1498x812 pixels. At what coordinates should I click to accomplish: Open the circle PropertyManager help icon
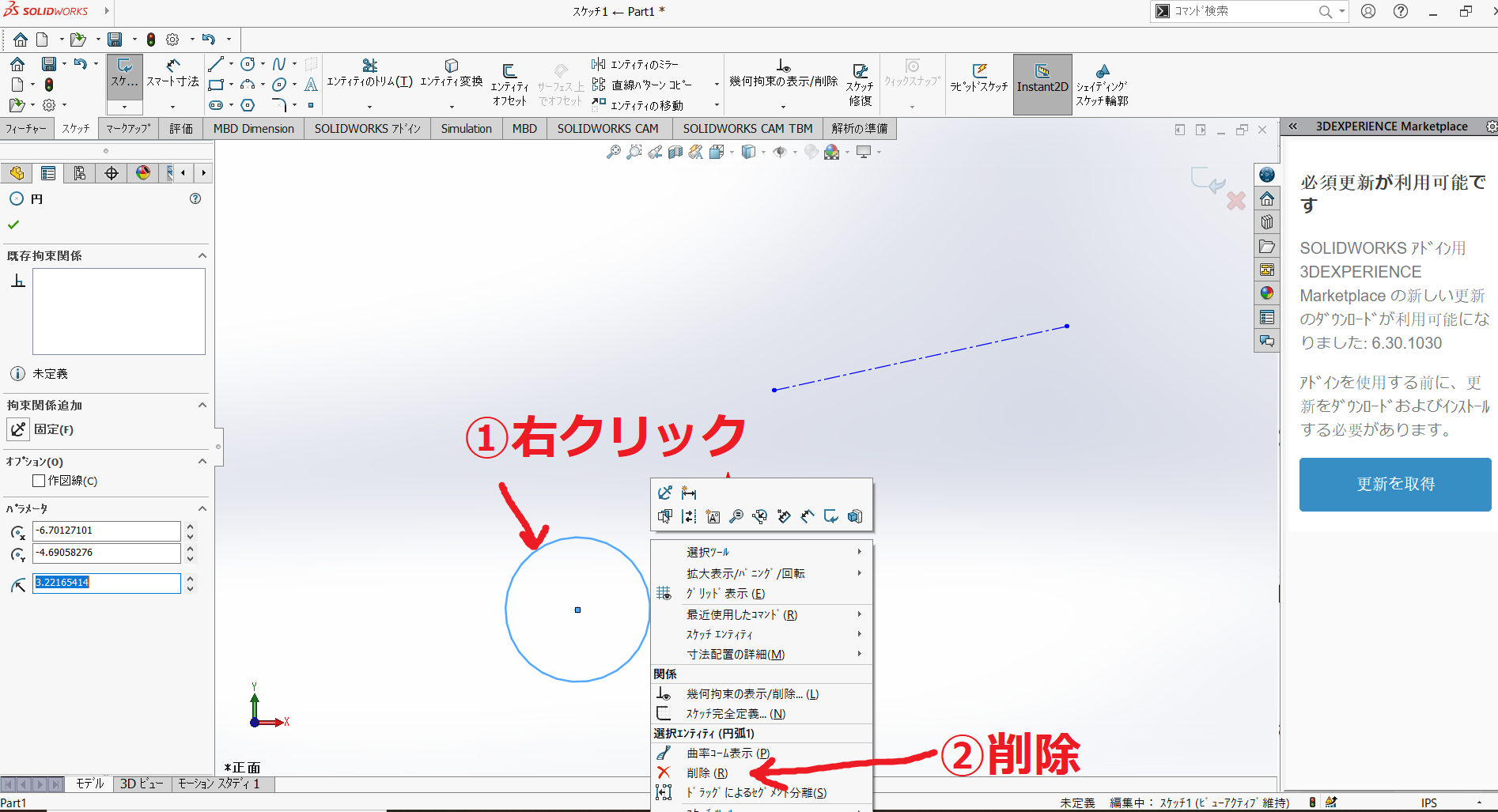195,198
